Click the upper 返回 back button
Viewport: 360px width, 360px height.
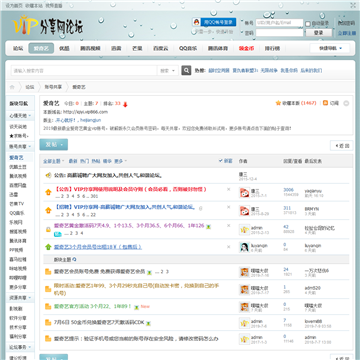tap(341, 146)
